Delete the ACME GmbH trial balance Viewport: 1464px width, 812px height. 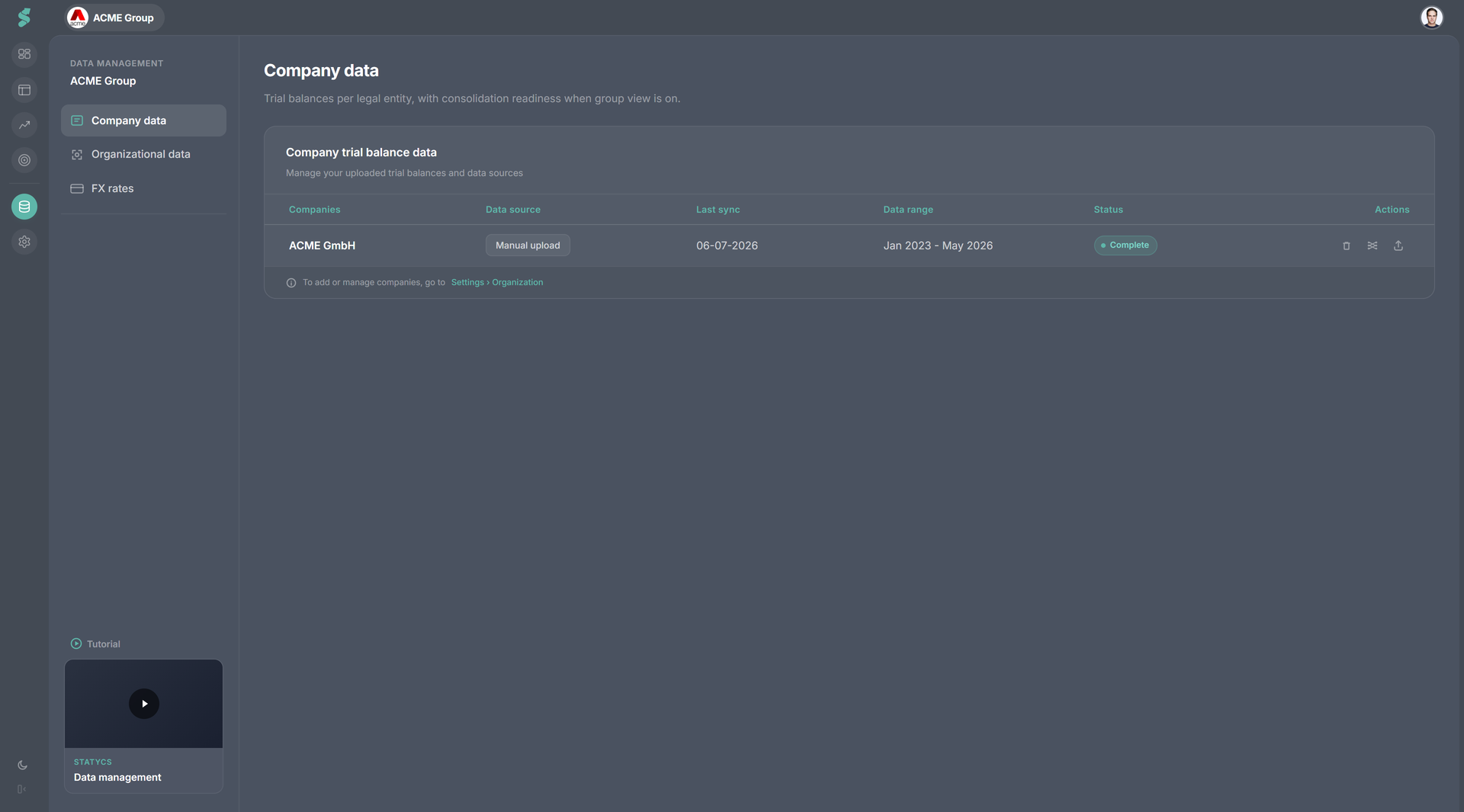(x=1346, y=246)
